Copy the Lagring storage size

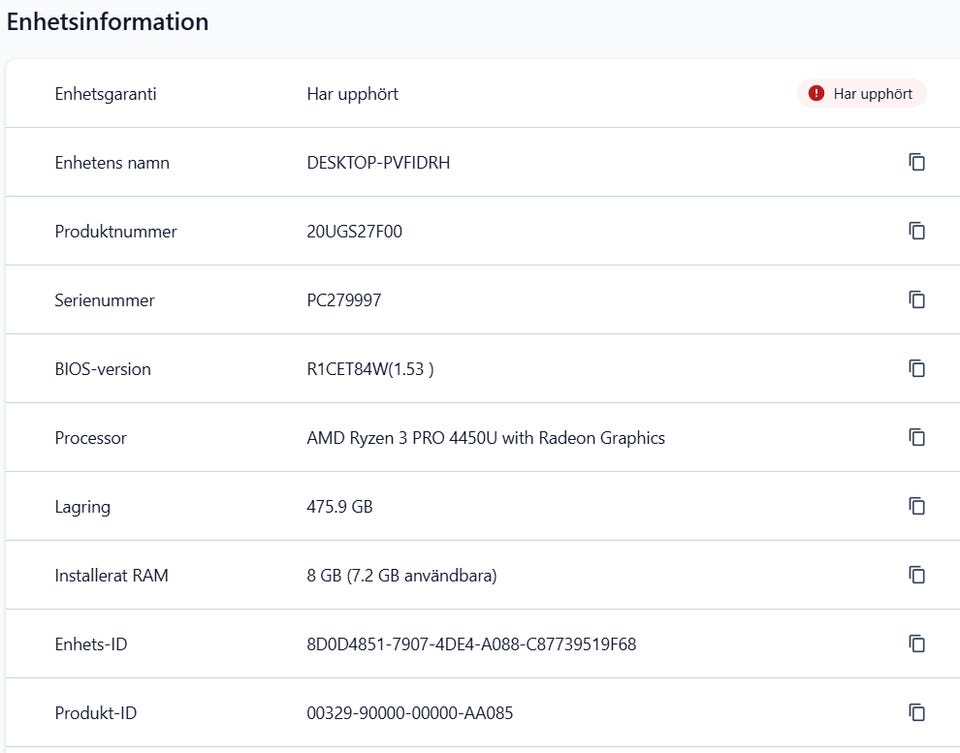click(916, 506)
